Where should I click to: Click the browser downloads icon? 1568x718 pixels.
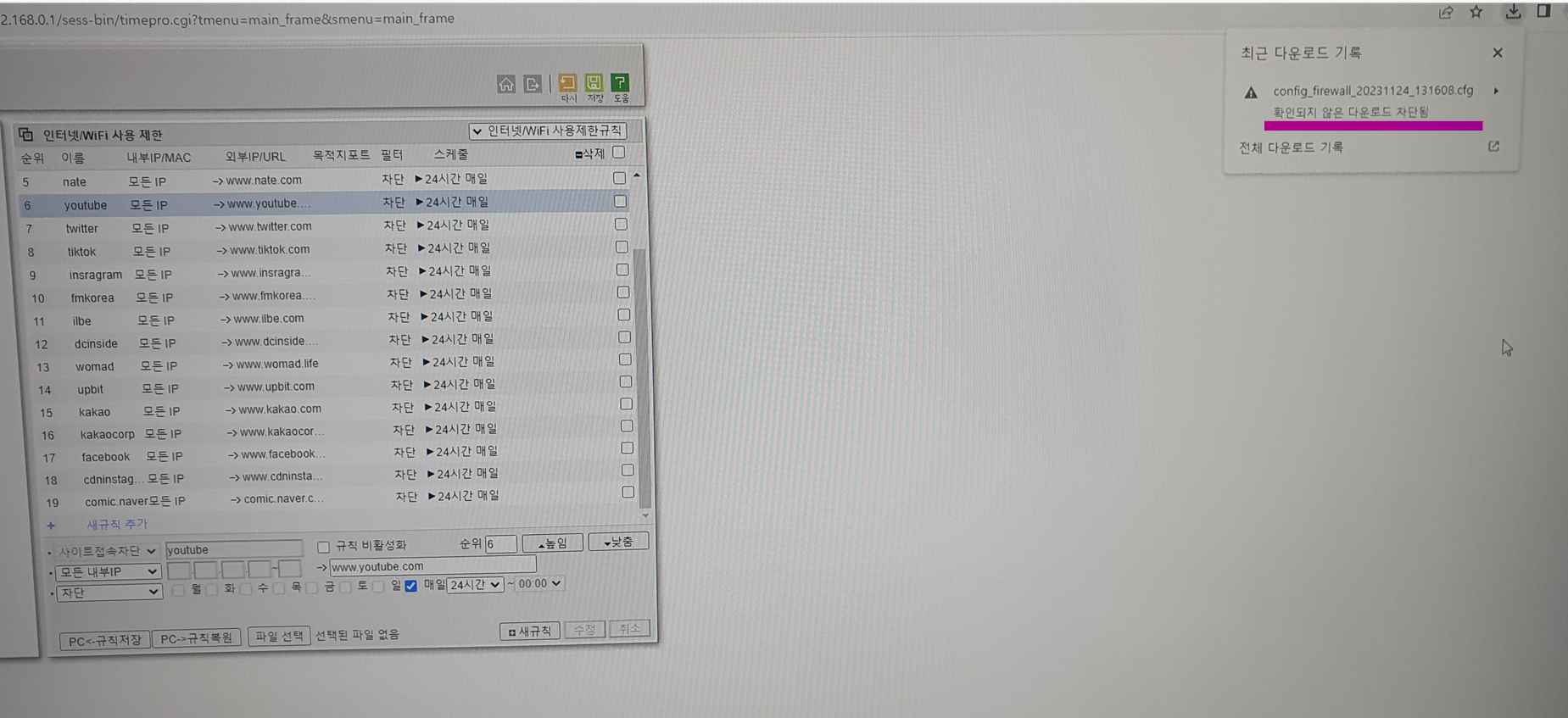click(1513, 12)
